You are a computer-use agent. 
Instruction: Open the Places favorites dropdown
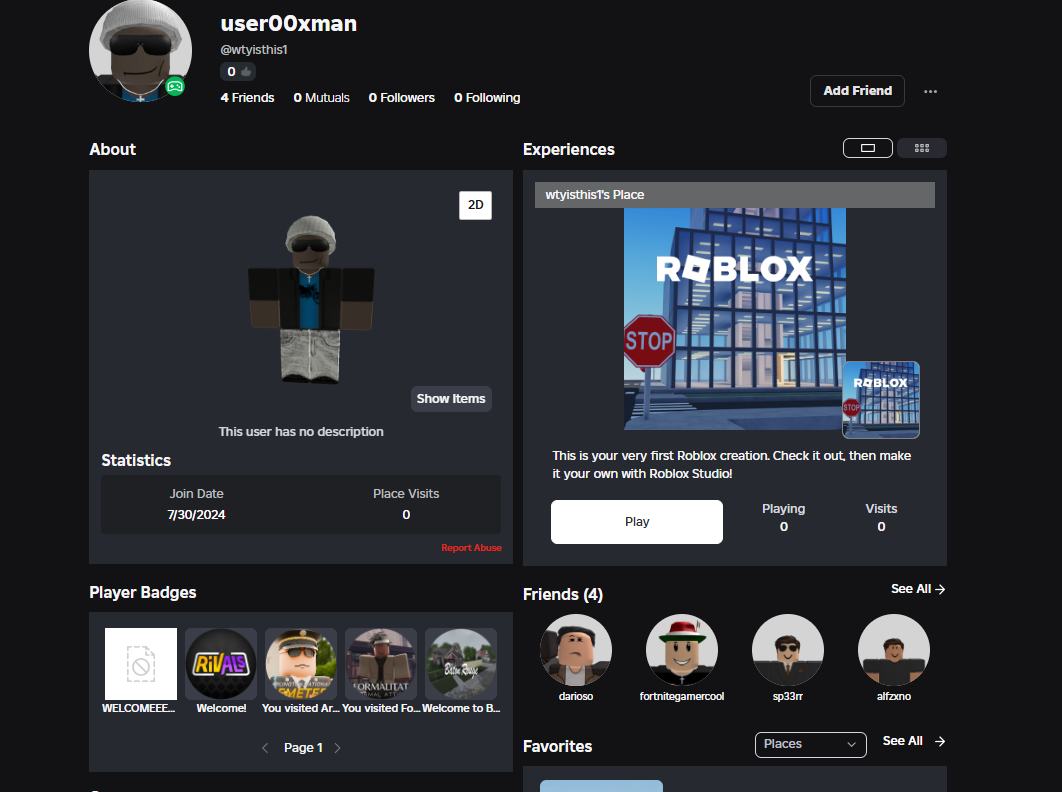811,745
